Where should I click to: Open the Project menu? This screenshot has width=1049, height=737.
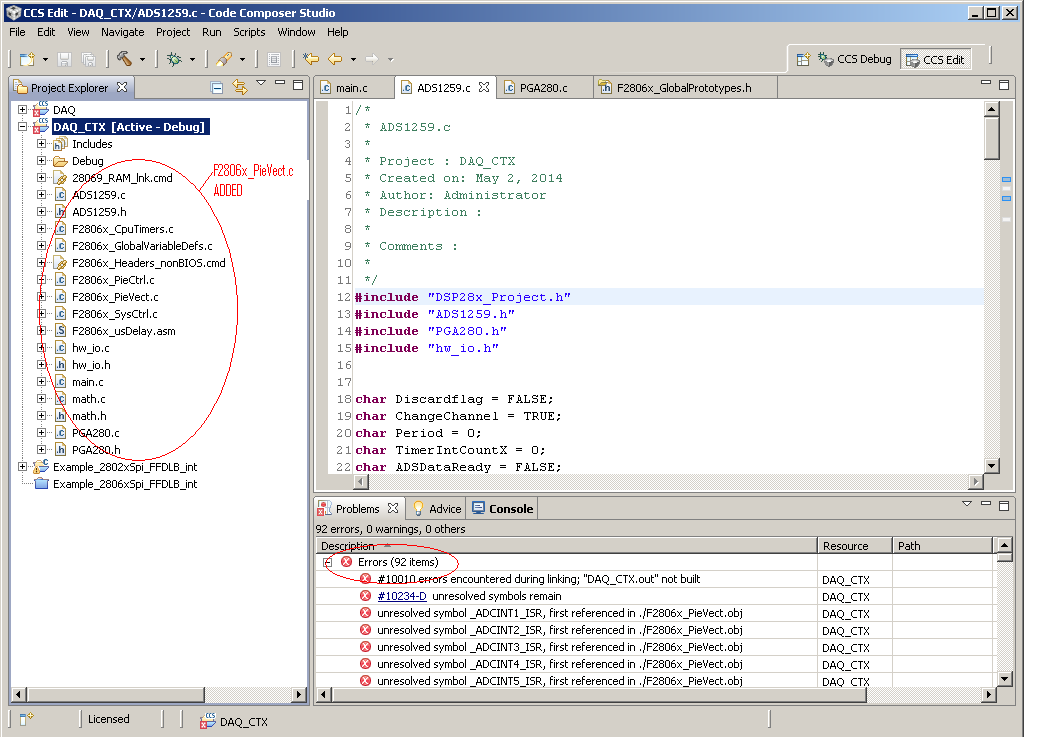[172, 32]
